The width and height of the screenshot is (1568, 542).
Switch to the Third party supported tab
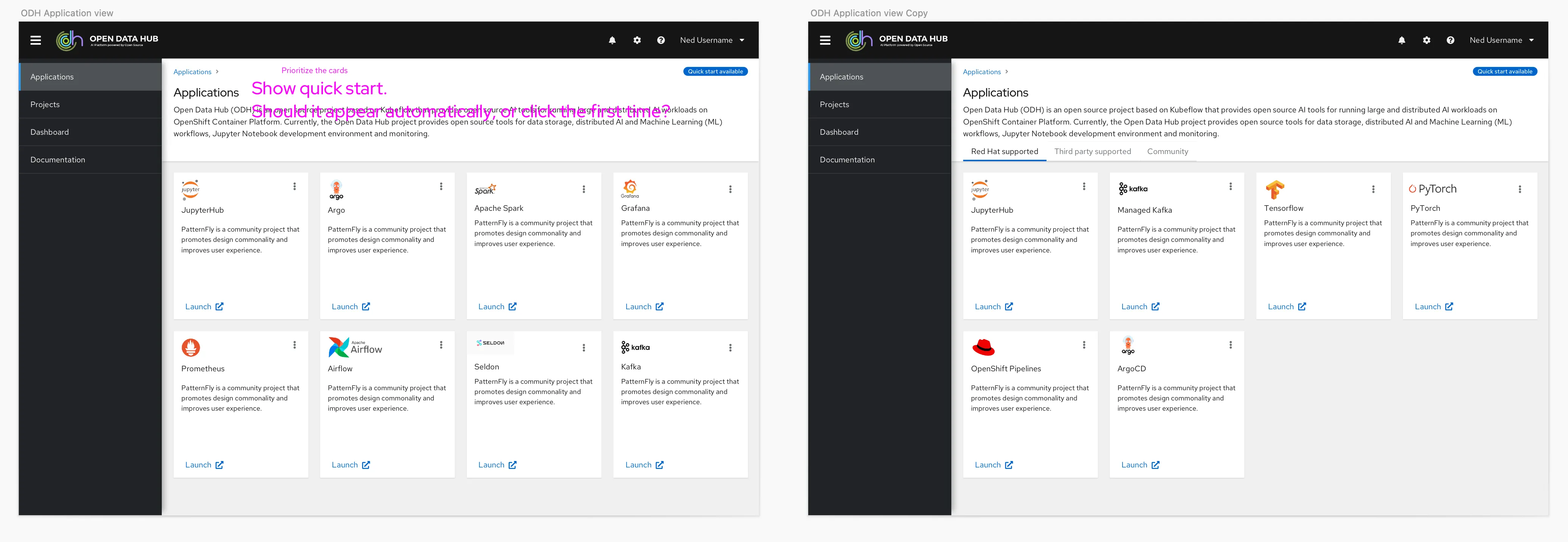(1093, 152)
